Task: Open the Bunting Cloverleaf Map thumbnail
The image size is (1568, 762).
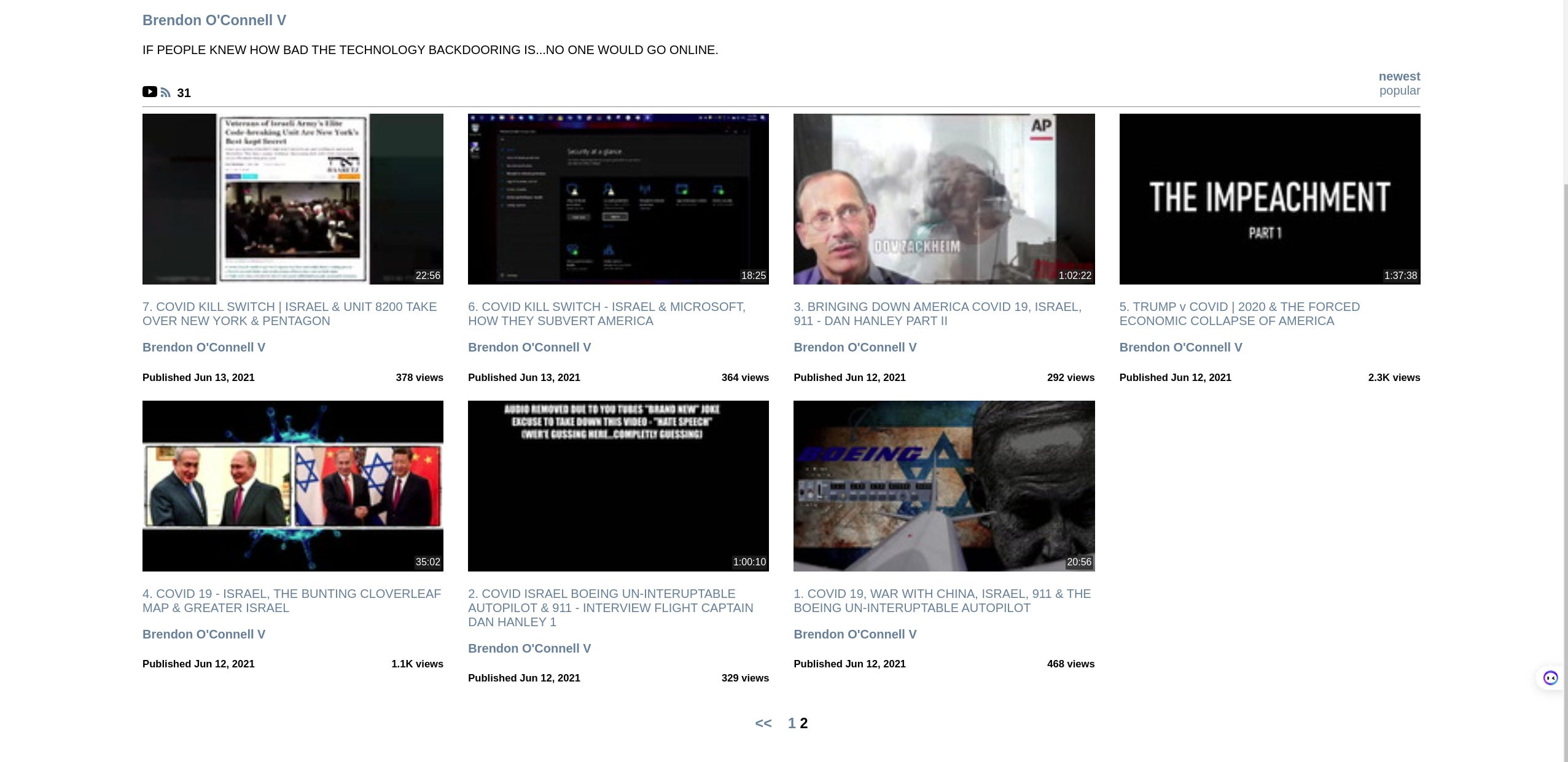Action: point(293,486)
